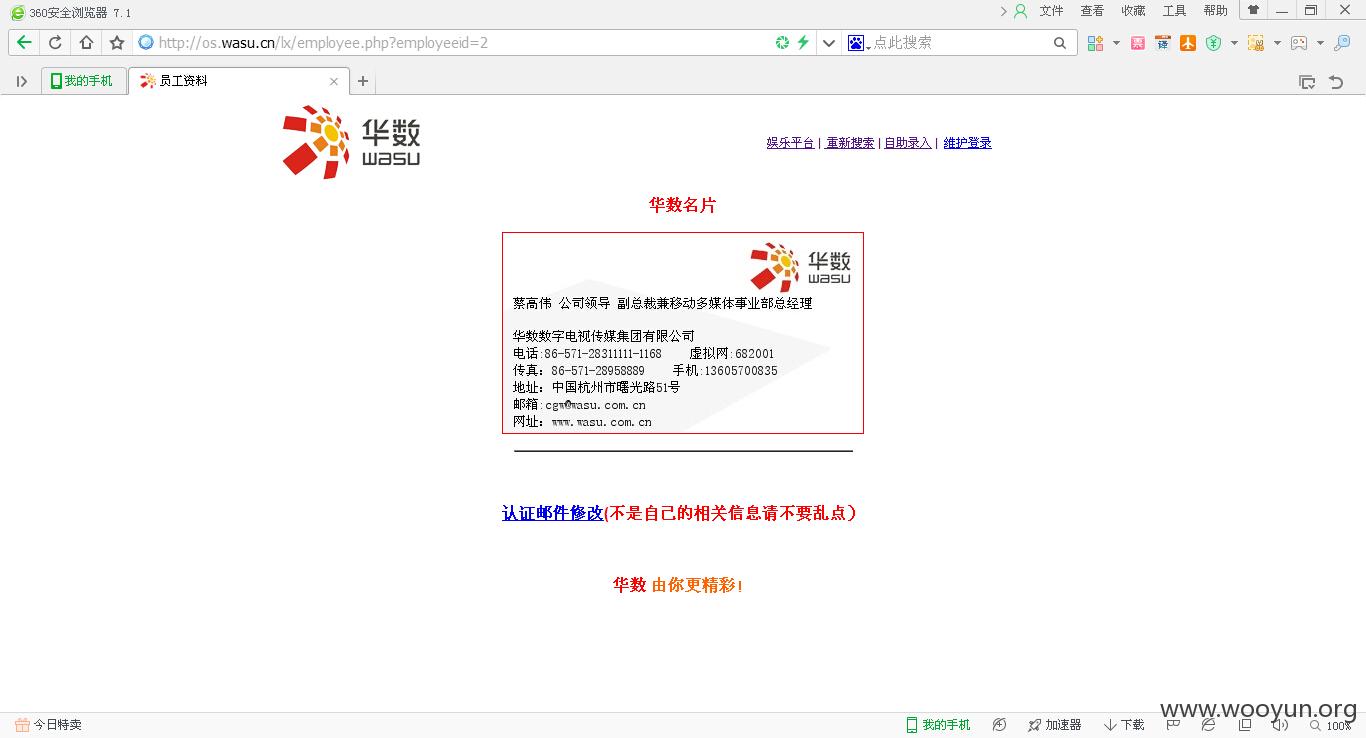Open the 工具 menu
The height and width of the screenshot is (738, 1366).
point(1174,11)
